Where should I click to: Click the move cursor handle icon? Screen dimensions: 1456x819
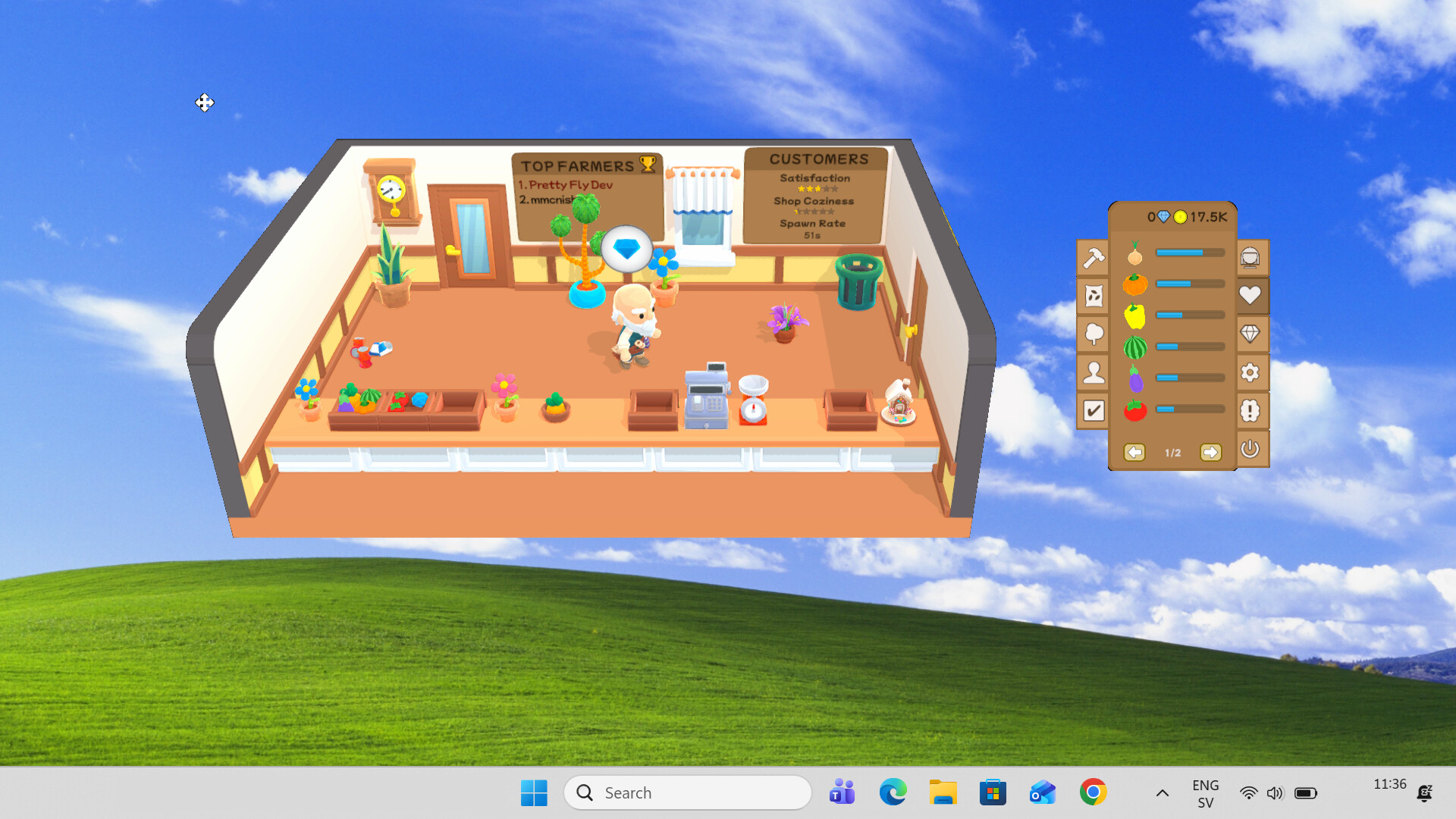205,102
